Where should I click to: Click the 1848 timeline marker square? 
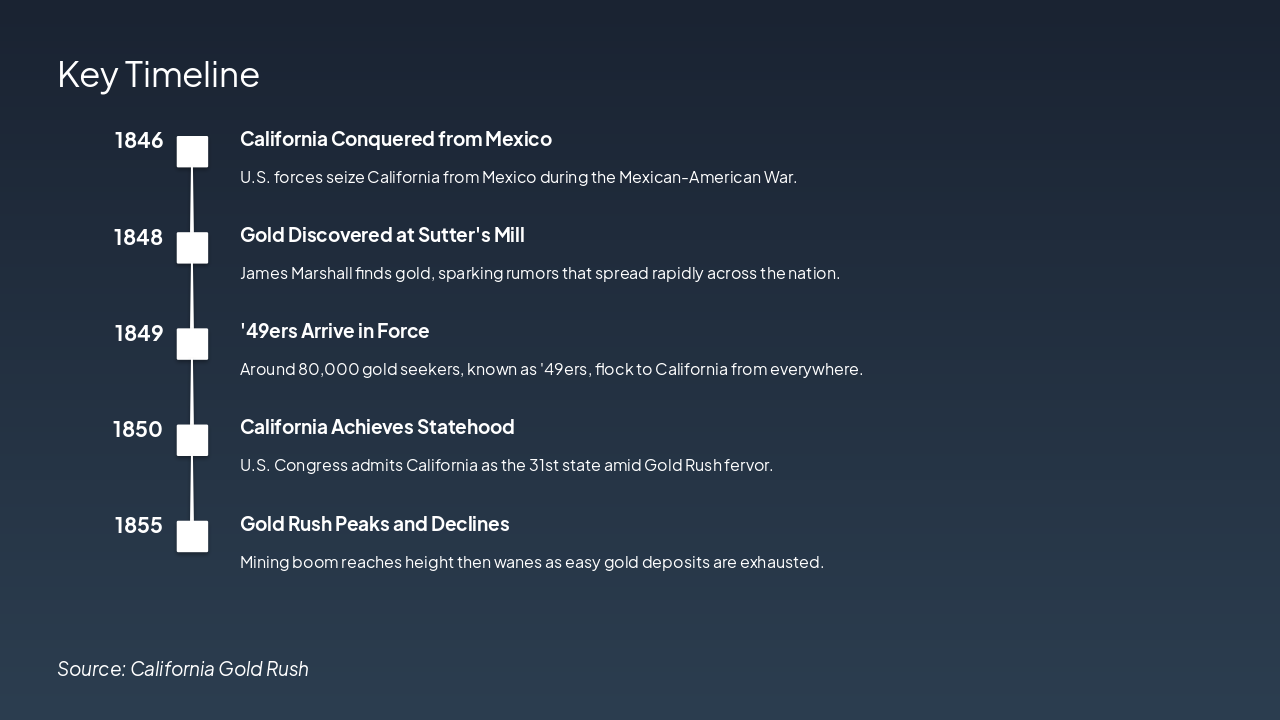click(192, 248)
